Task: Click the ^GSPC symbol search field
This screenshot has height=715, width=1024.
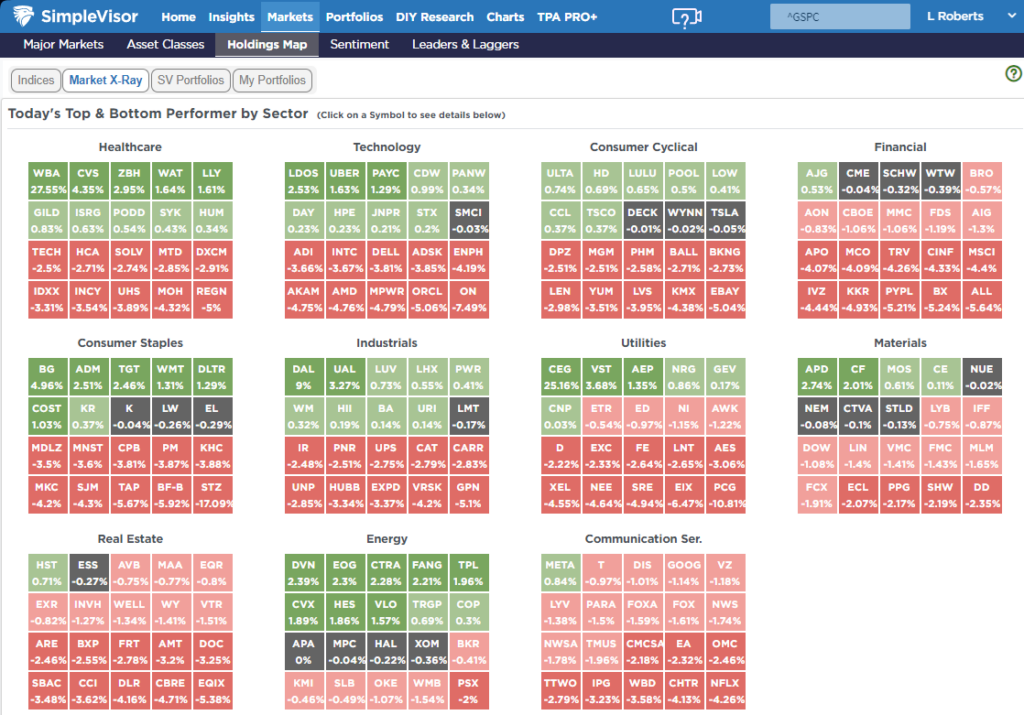Action: [x=839, y=17]
